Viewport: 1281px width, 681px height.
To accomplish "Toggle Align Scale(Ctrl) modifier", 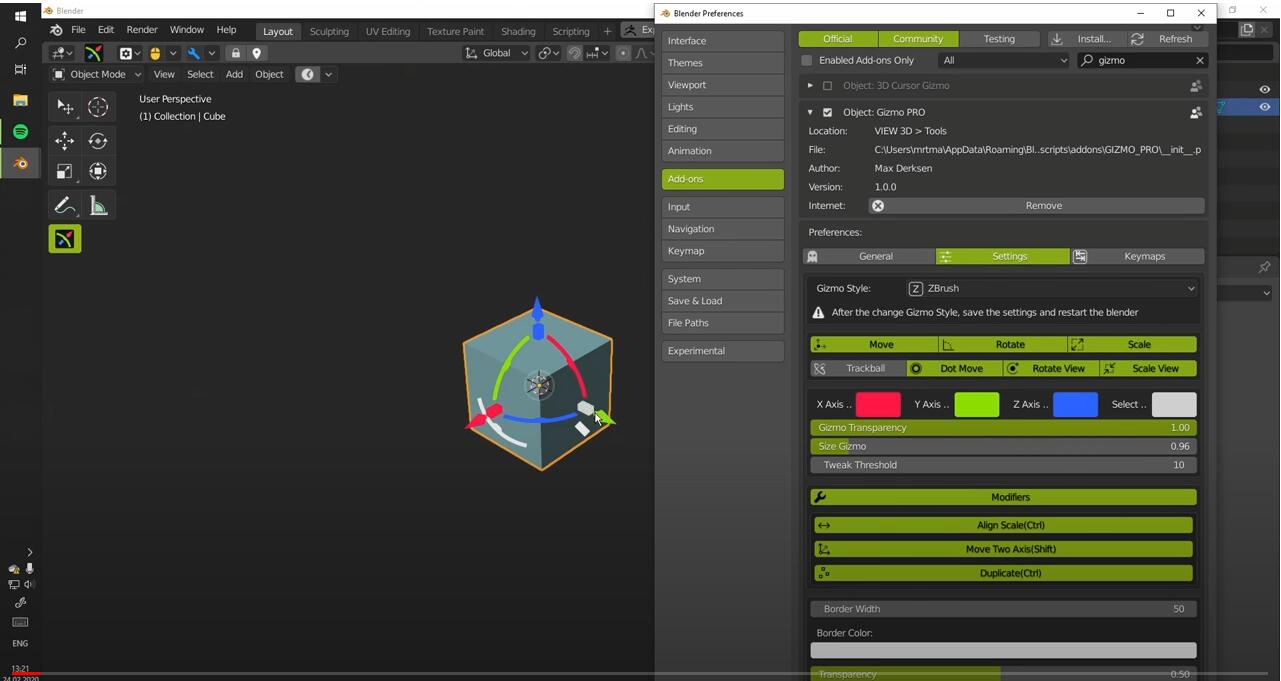I will tap(1003, 525).
